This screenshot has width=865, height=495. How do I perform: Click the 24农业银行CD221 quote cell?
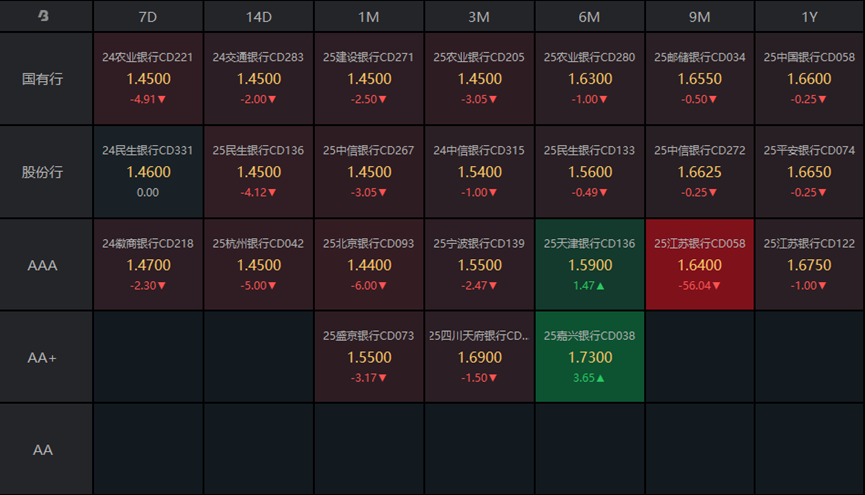coord(147,78)
